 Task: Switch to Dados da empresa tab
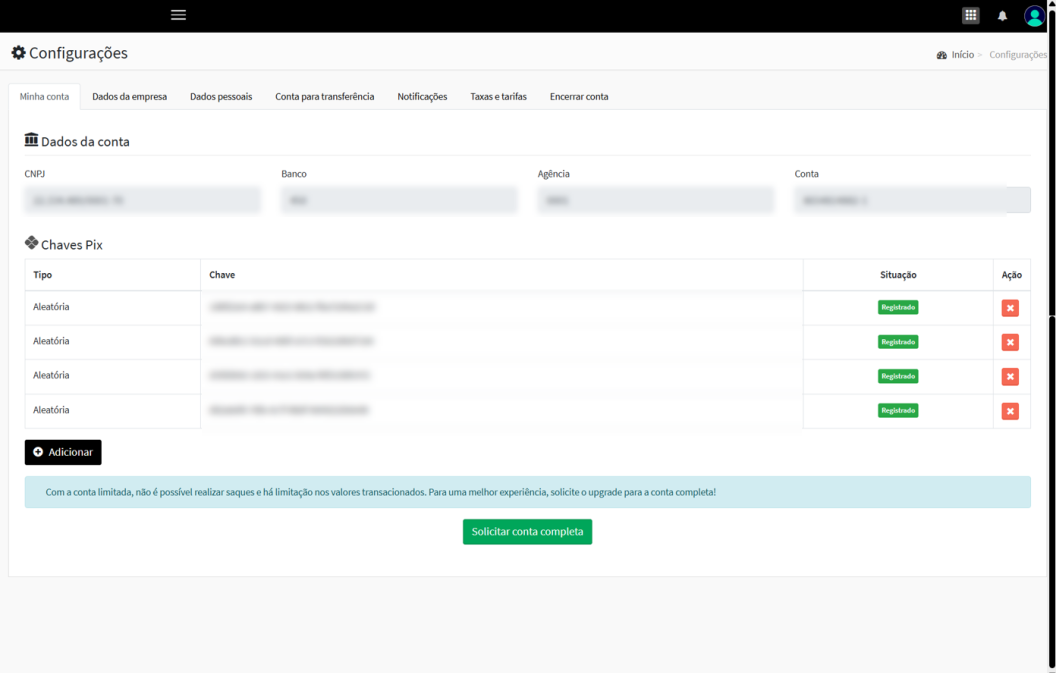tap(129, 97)
